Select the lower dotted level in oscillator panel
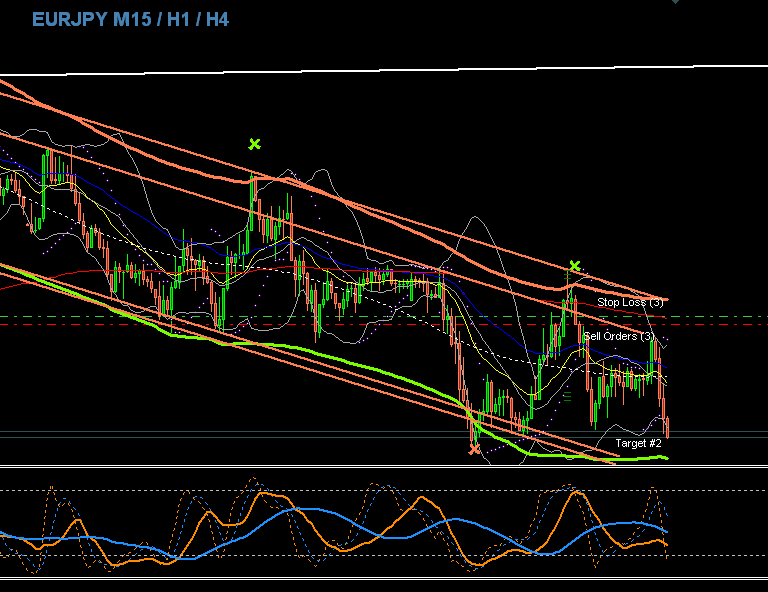Screen dimensions: 768x592 300,556
